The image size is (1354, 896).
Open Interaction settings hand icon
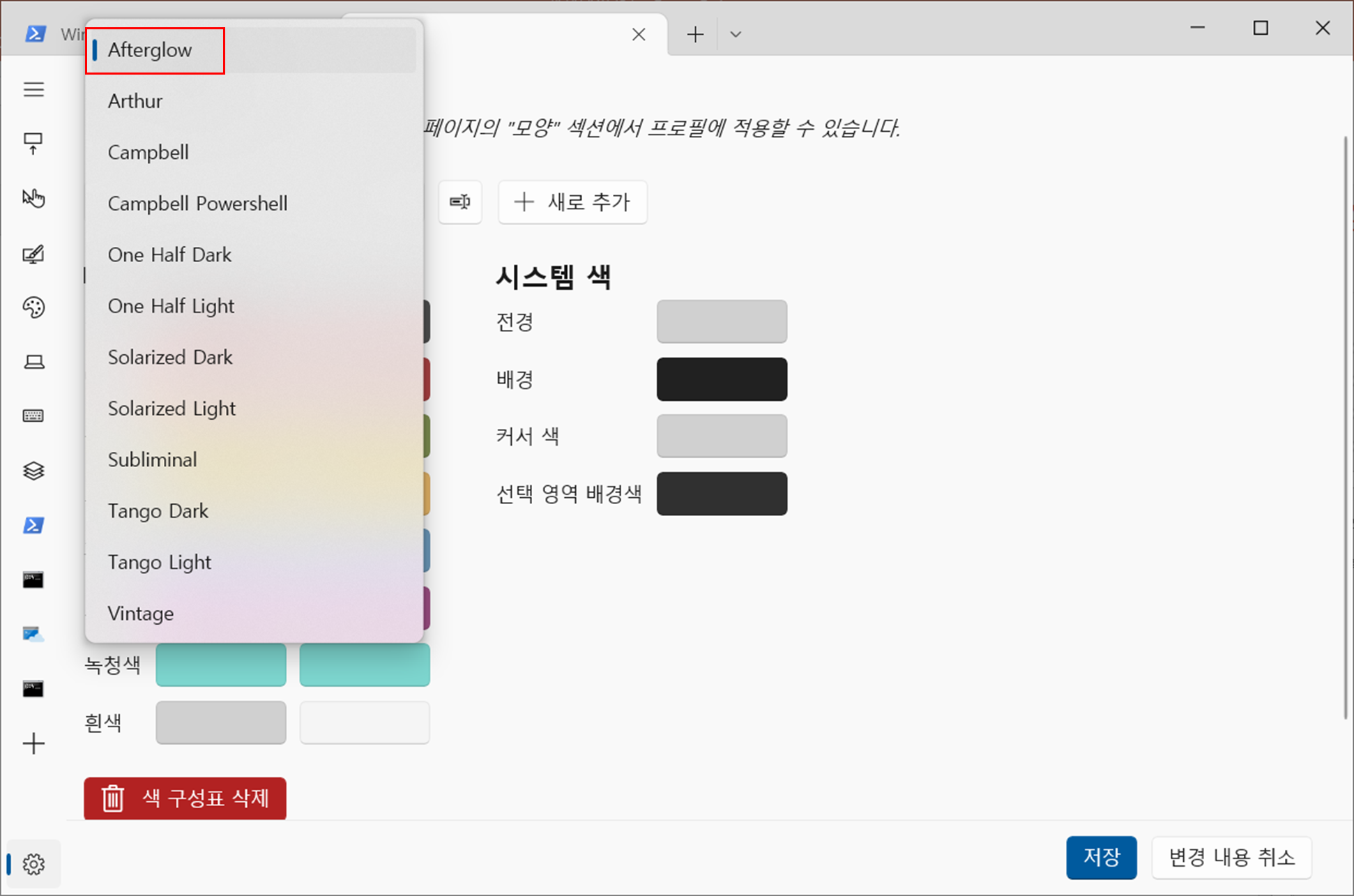(x=33, y=198)
